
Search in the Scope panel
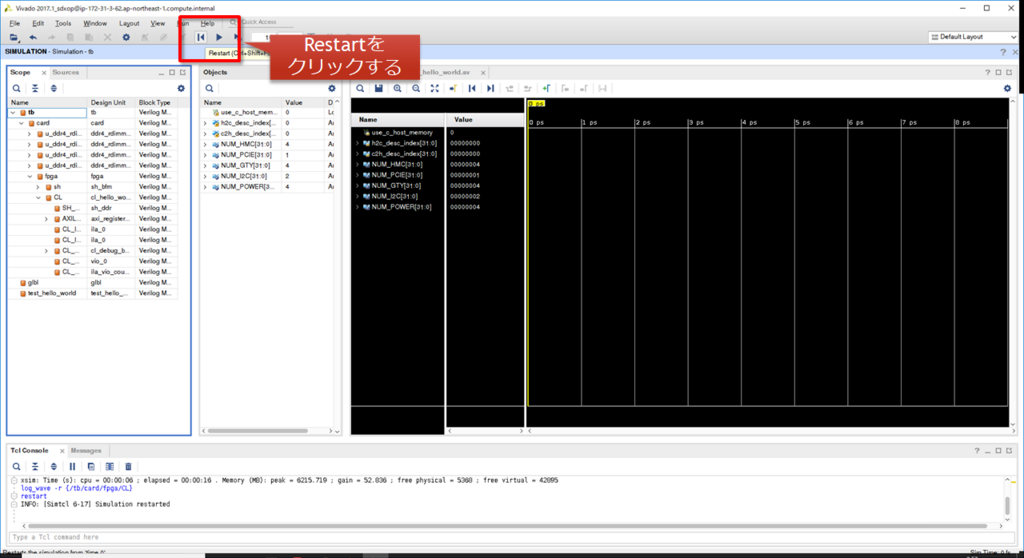pos(16,88)
